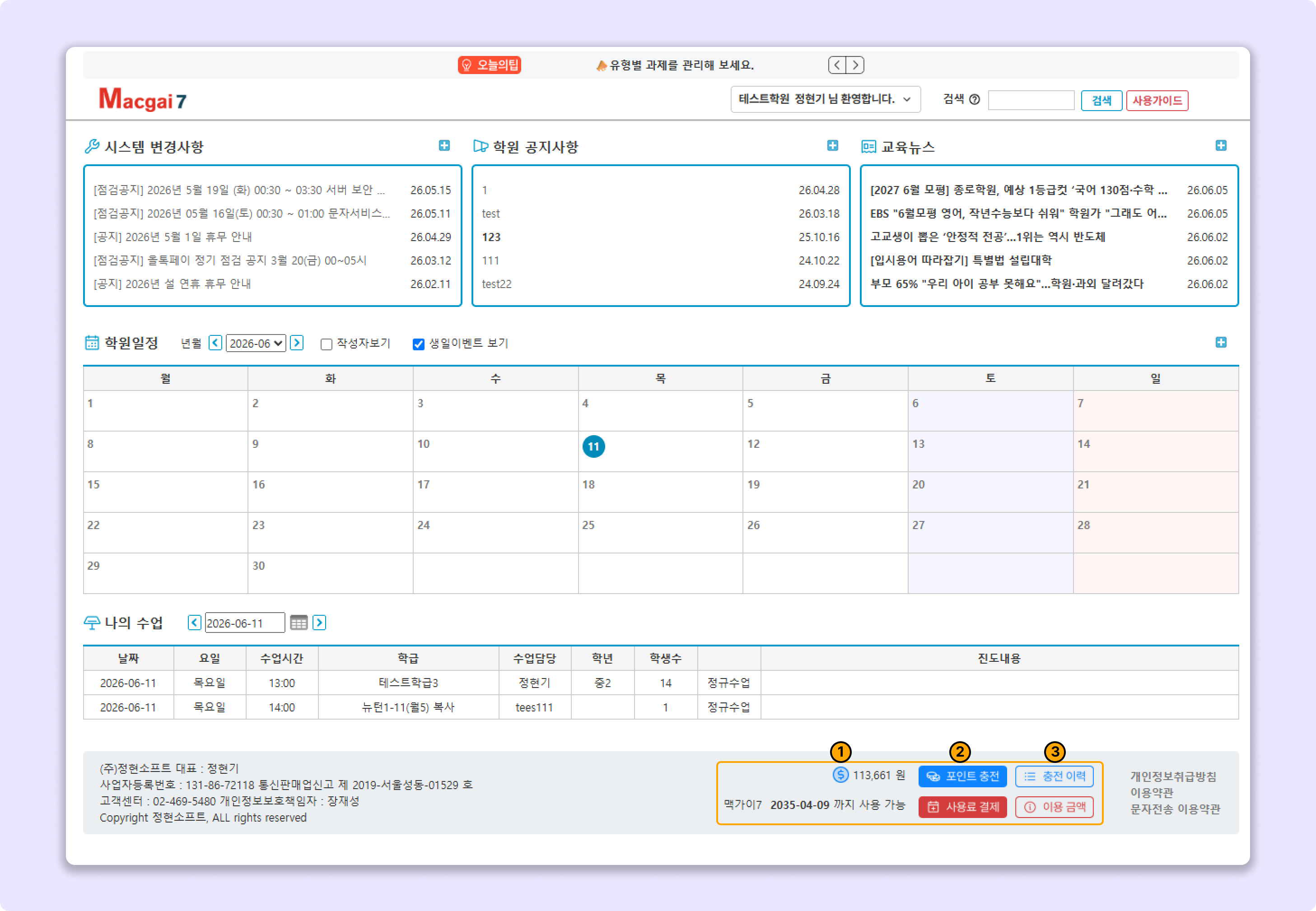
Task: Open the 이용 금액 button
Action: [1055, 807]
